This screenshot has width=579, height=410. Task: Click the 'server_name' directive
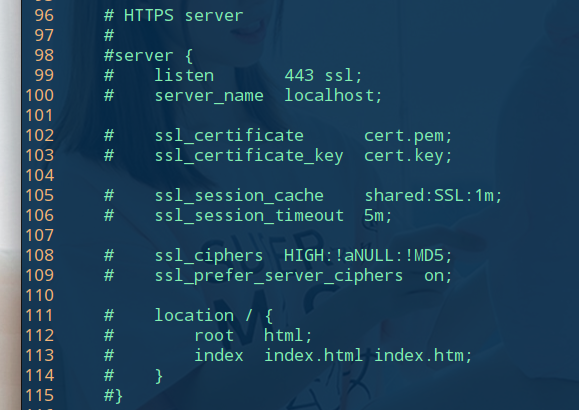coord(209,96)
